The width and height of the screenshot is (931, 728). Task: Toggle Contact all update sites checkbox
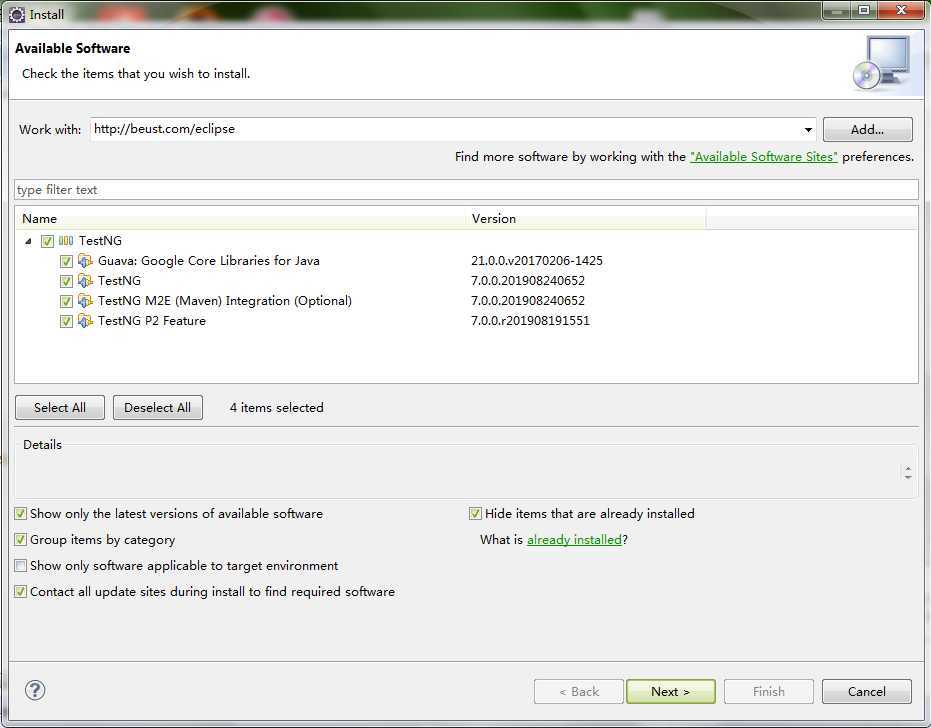click(21, 592)
